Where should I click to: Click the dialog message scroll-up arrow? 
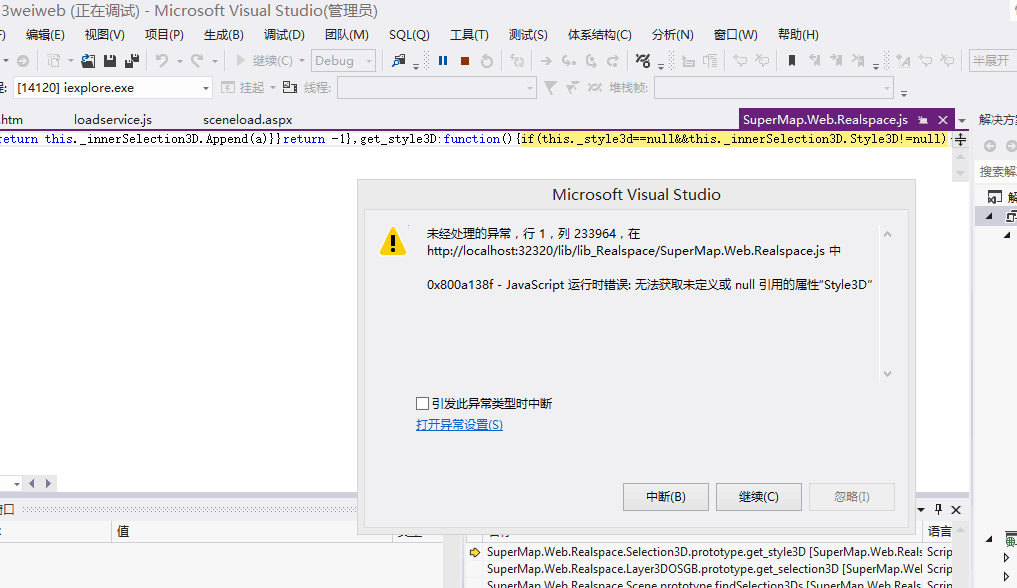[887, 234]
